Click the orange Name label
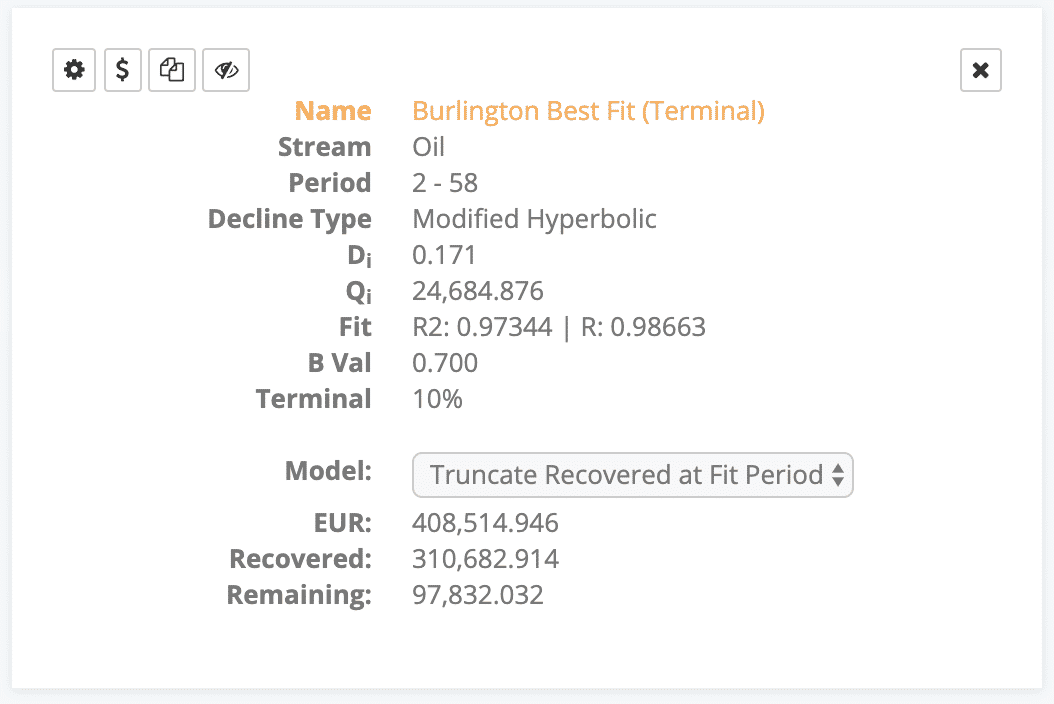 333,111
